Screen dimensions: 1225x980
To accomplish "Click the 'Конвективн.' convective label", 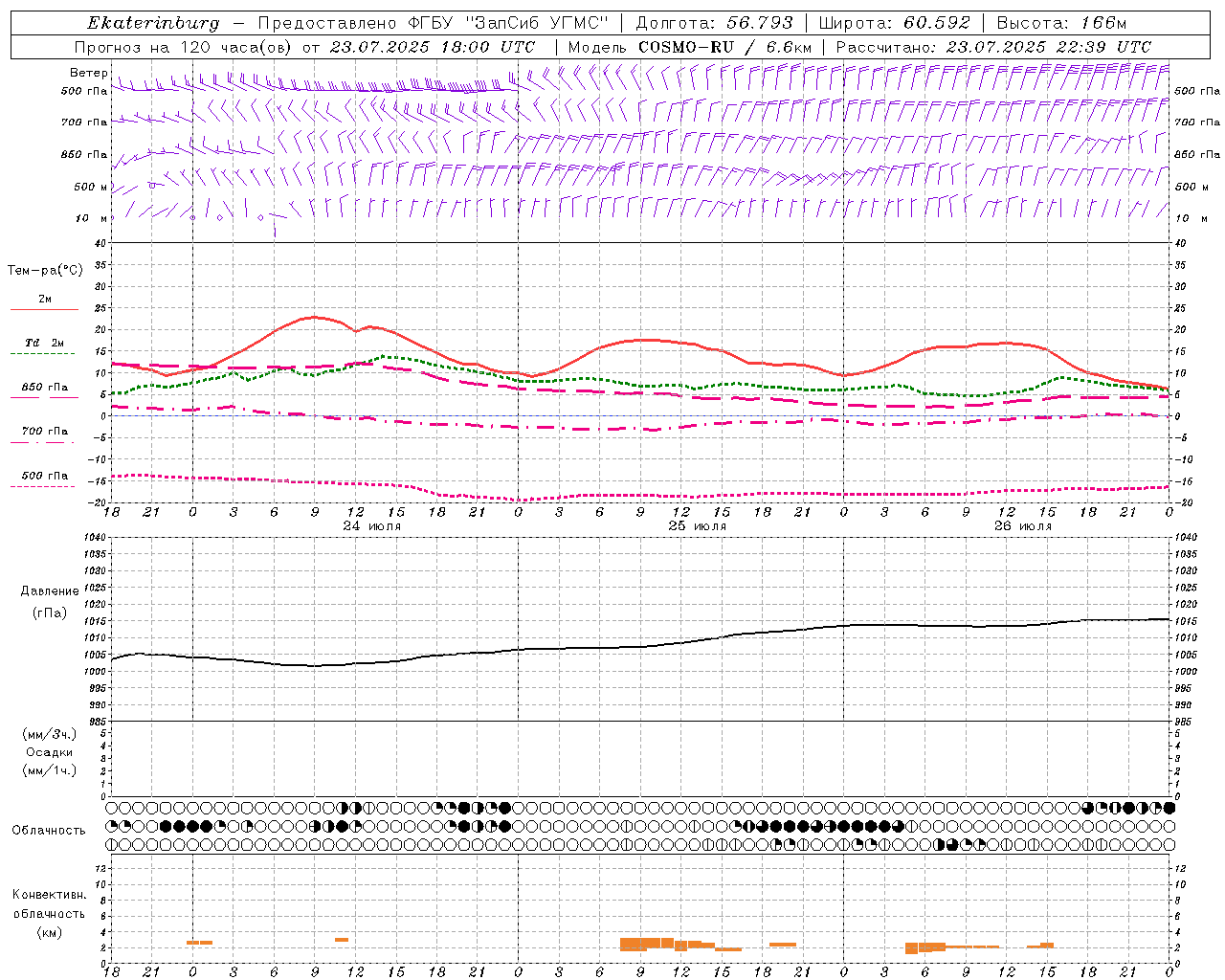I will click(x=49, y=895).
